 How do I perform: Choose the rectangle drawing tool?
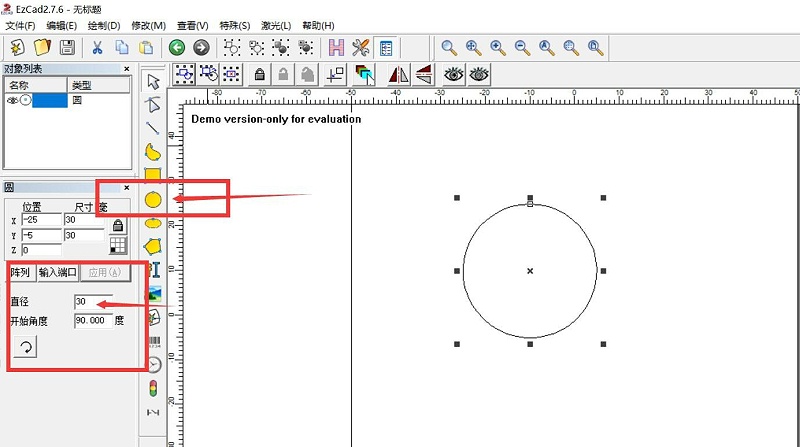click(153, 176)
